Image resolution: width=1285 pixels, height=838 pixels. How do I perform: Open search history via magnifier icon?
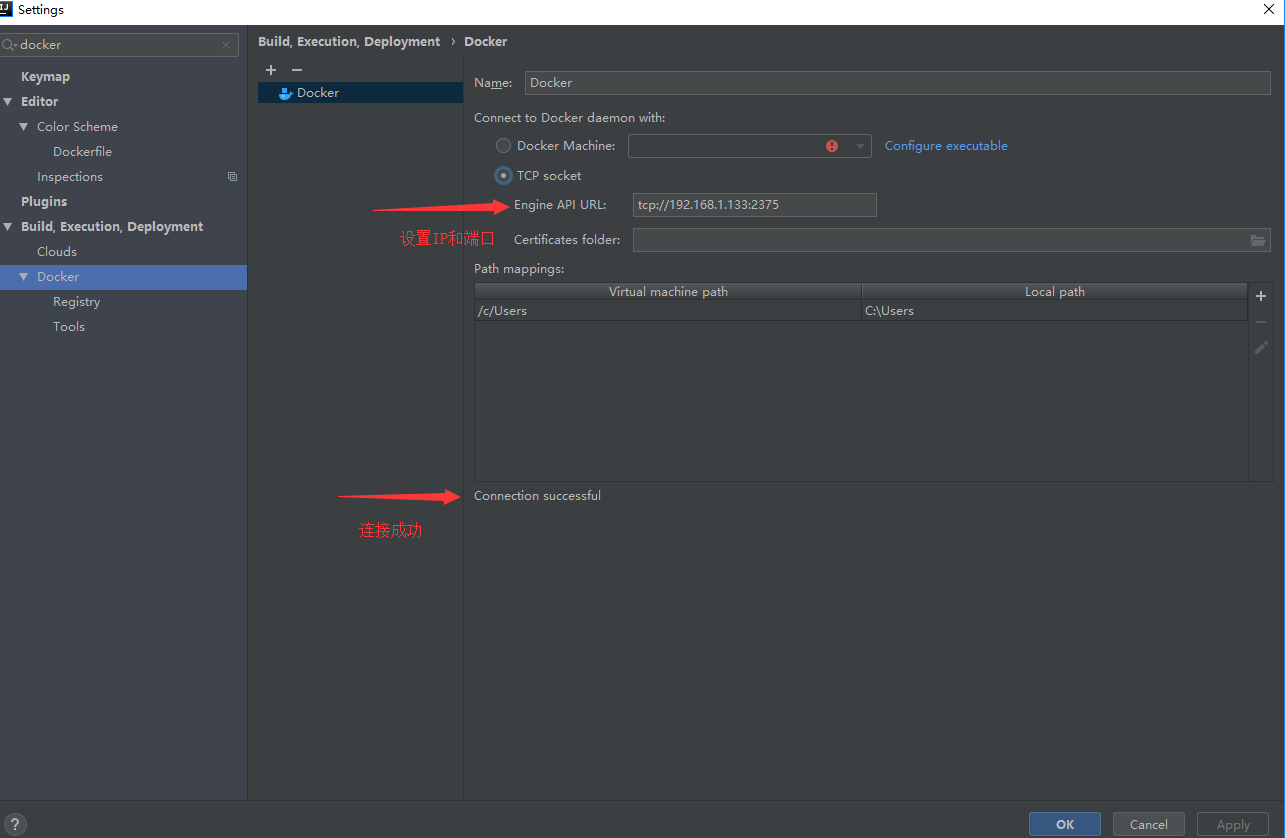click(9, 45)
